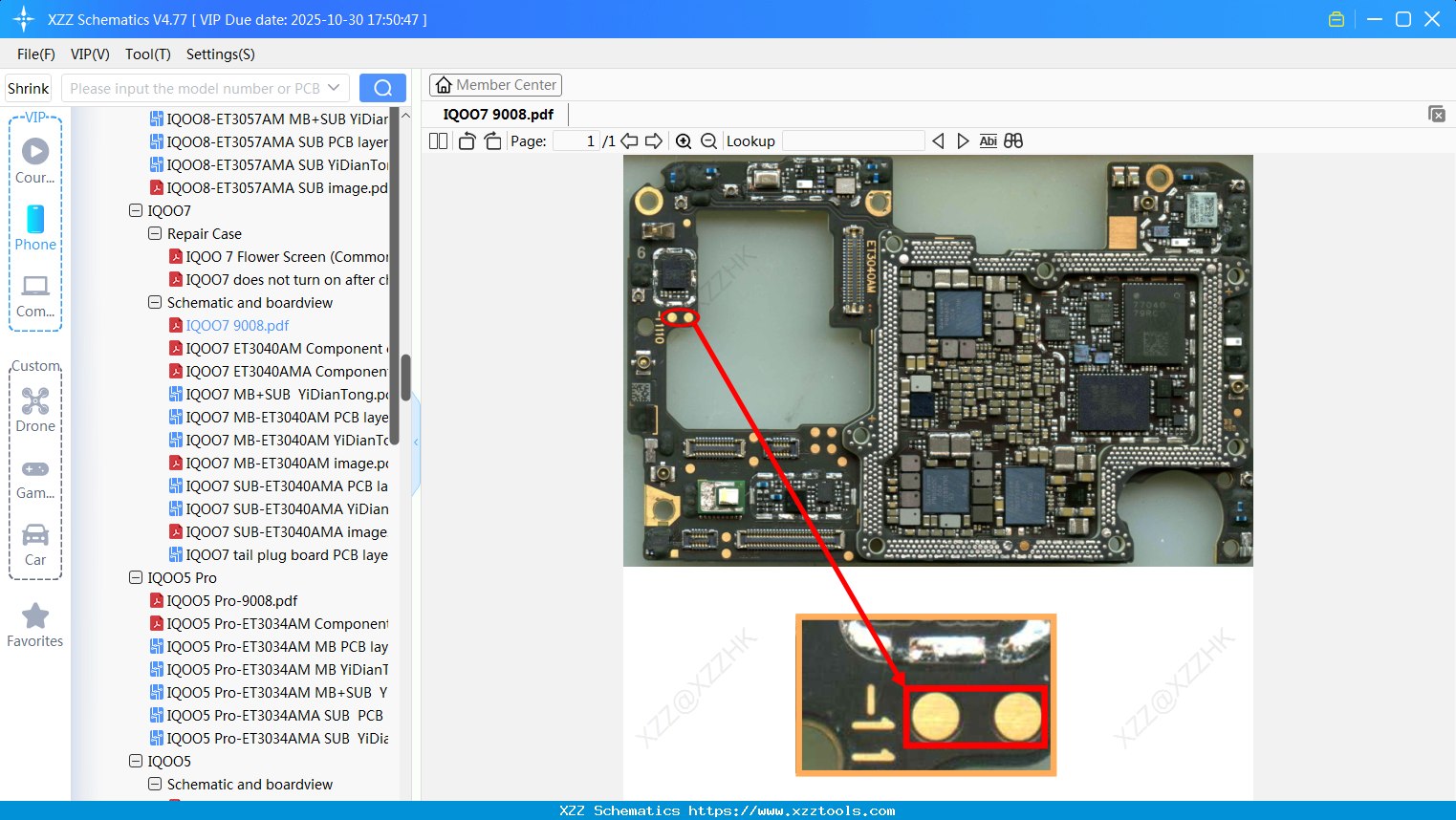Open IQOO7 ET3040AM Component file
Screen dimensions: 1456x820
click(278, 348)
